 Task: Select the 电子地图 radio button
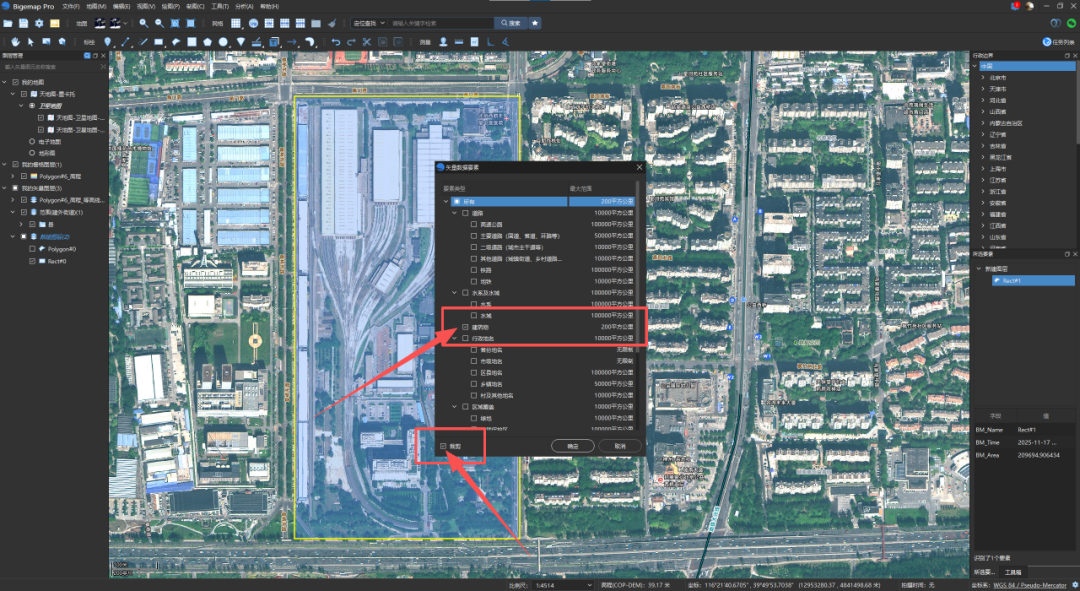(x=32, y=141)
